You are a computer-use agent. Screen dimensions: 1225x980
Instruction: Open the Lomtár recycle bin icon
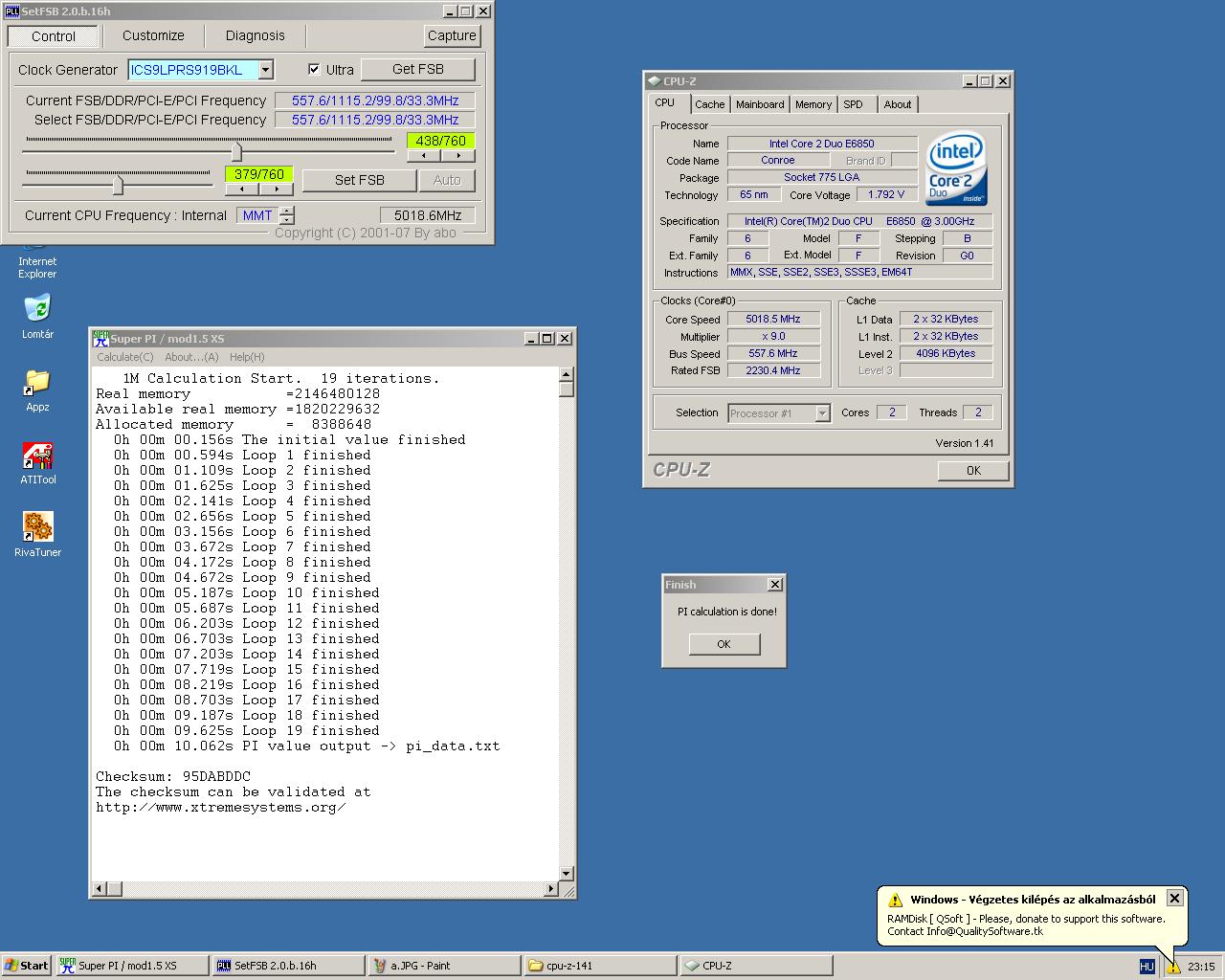[37, 316]
